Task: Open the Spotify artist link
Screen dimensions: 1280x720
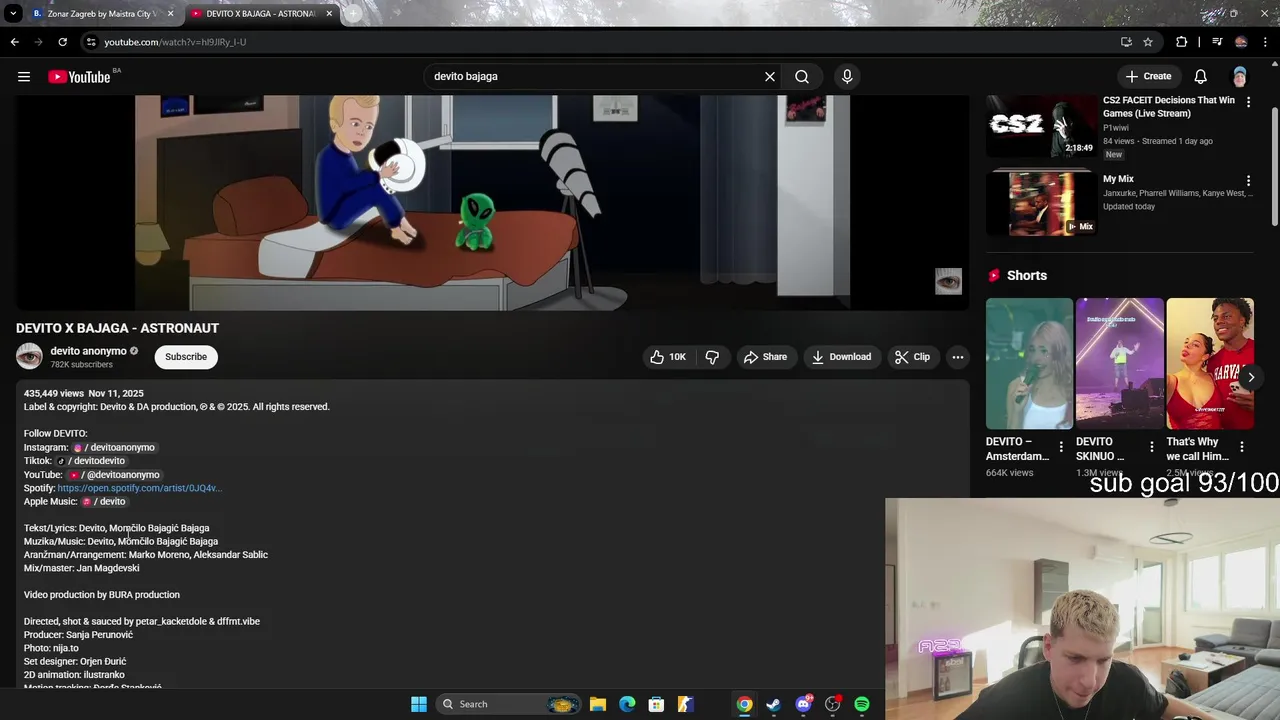Action: tap(139, 488)
